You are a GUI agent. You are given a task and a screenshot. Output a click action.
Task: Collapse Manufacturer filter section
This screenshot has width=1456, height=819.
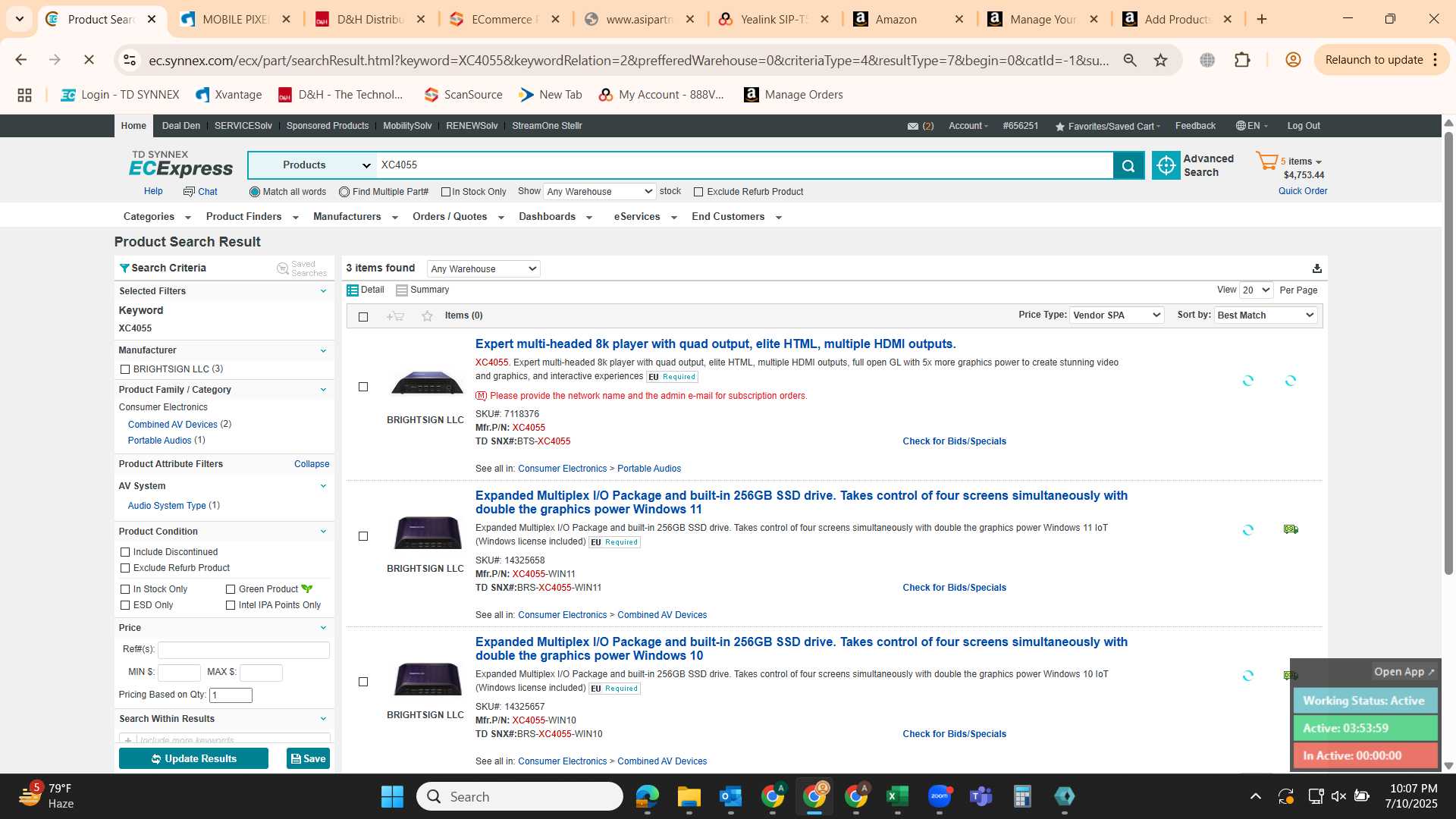pyautogui.click(x=323, y=350)
